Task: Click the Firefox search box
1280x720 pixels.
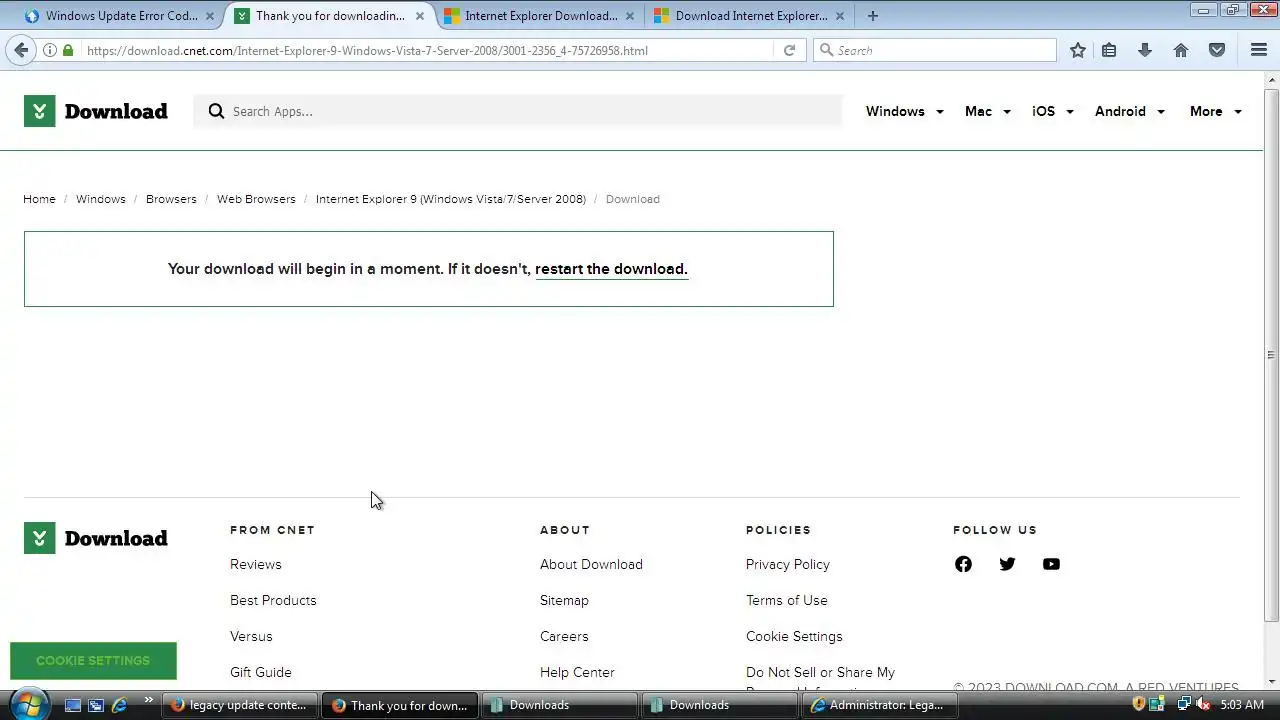Action: click(x=935, y=50)
